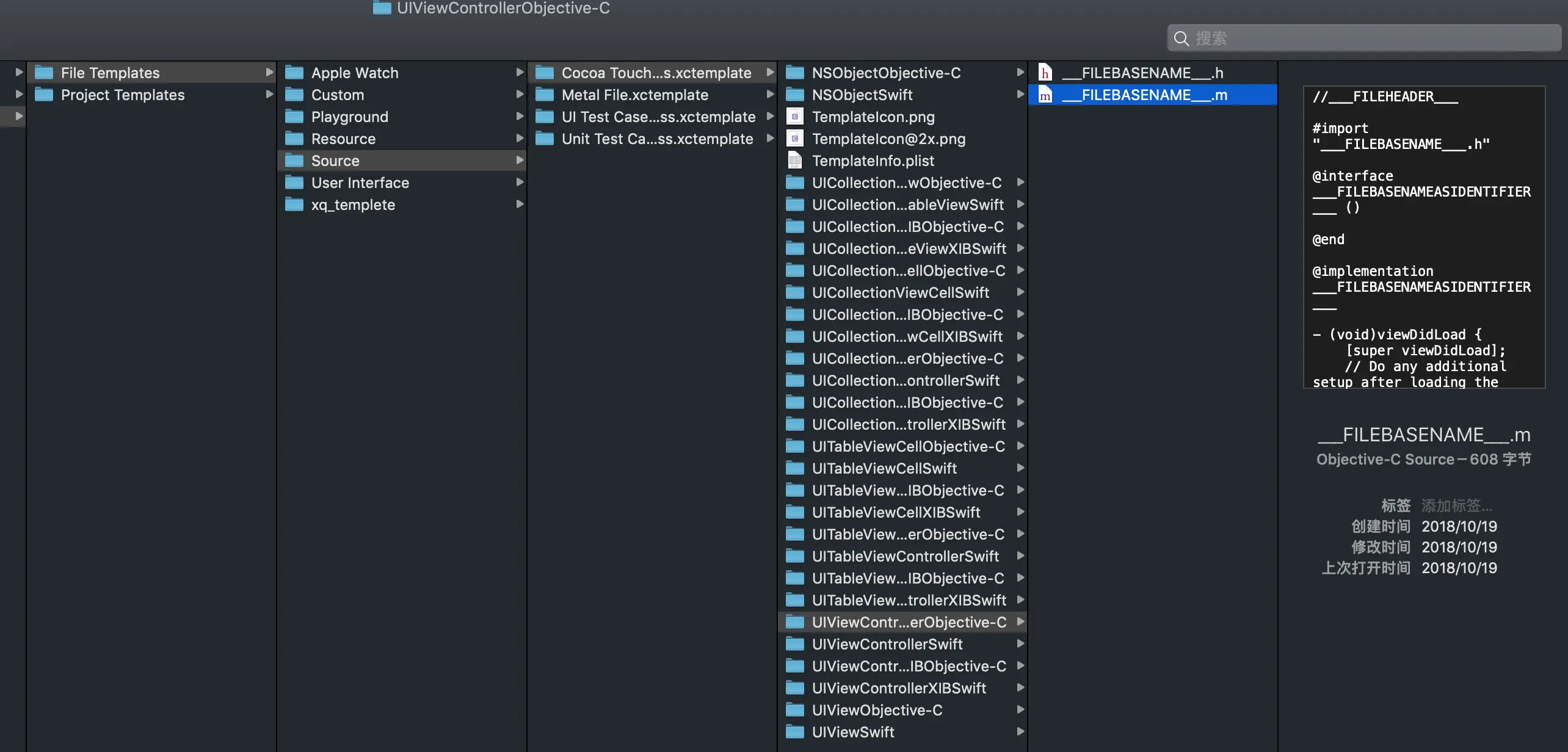Select the UITableViewCellXIBSwift folder
This screenshot has height=752, width=1568.
point(902,512)
